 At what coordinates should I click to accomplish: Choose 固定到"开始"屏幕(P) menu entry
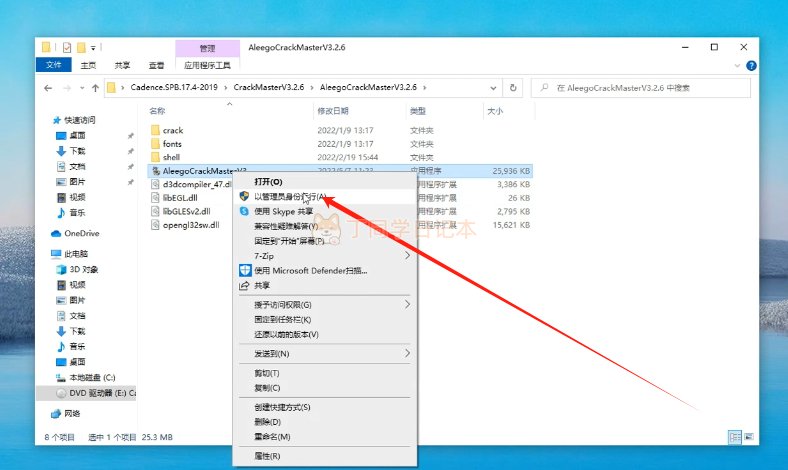[325, 241]
